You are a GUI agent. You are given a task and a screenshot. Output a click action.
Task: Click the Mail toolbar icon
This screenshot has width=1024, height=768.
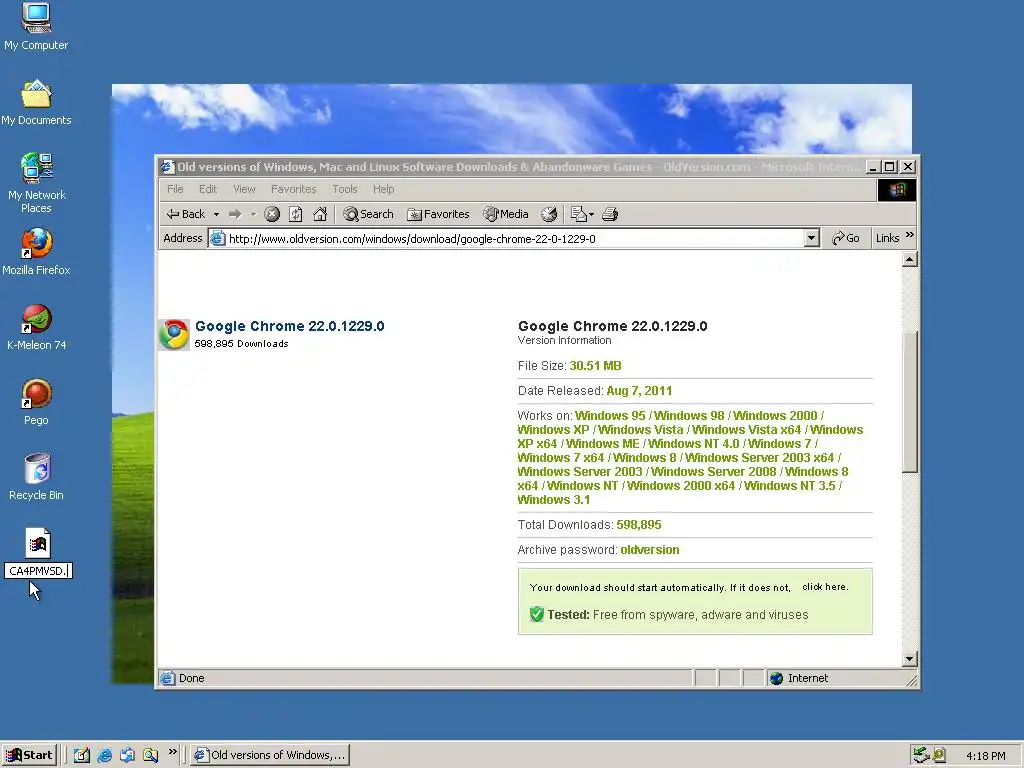point(579,214)
